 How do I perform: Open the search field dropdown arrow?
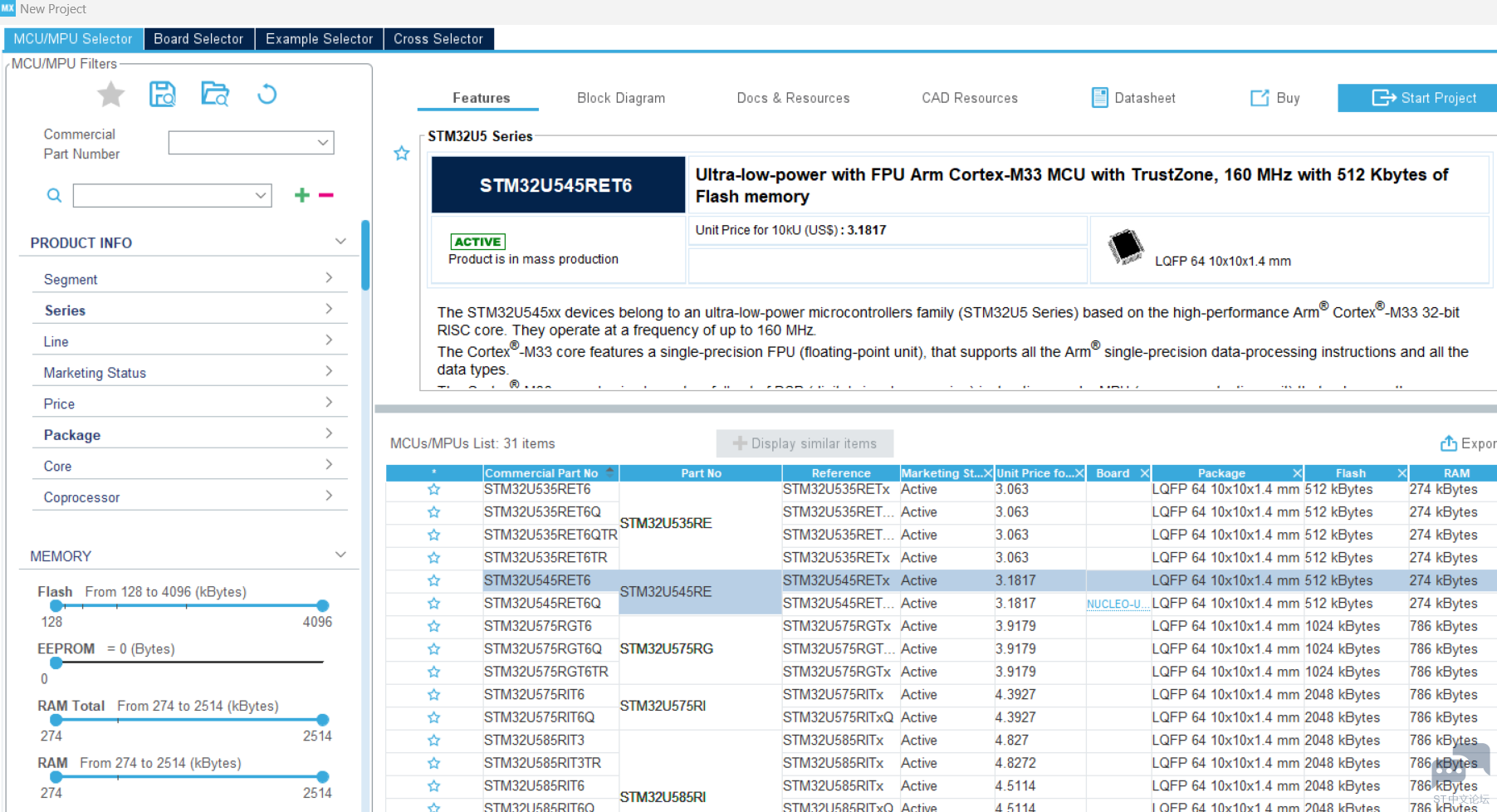(261, 195)
